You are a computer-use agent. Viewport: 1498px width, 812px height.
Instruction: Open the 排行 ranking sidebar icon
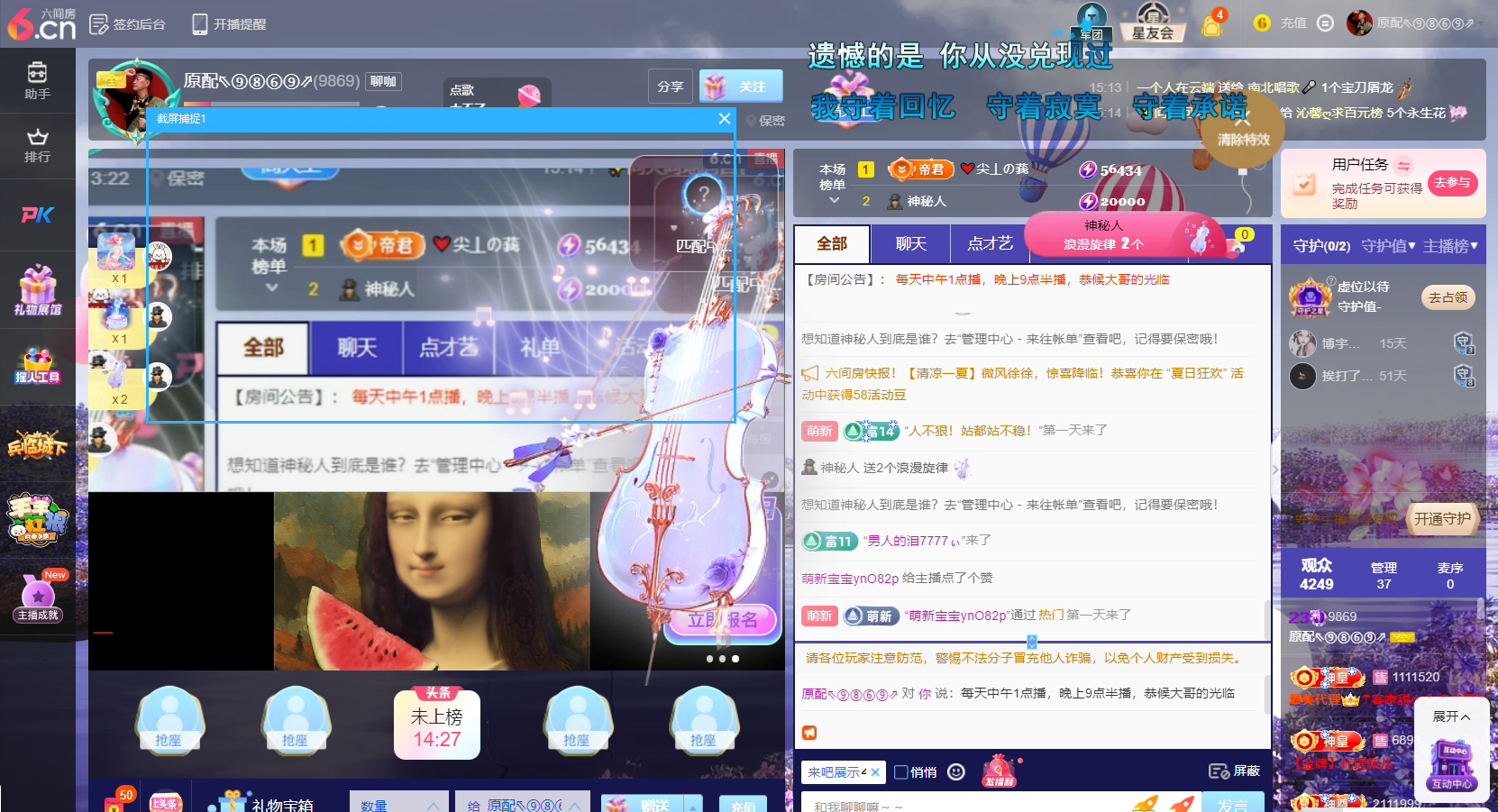[37, 146]
